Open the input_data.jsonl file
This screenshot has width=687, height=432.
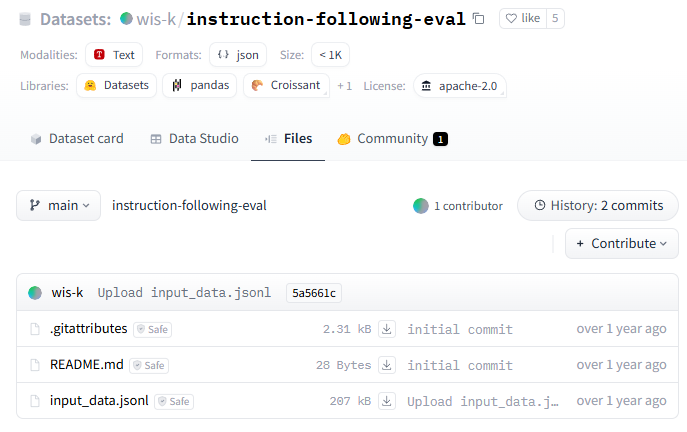[99, 400]
